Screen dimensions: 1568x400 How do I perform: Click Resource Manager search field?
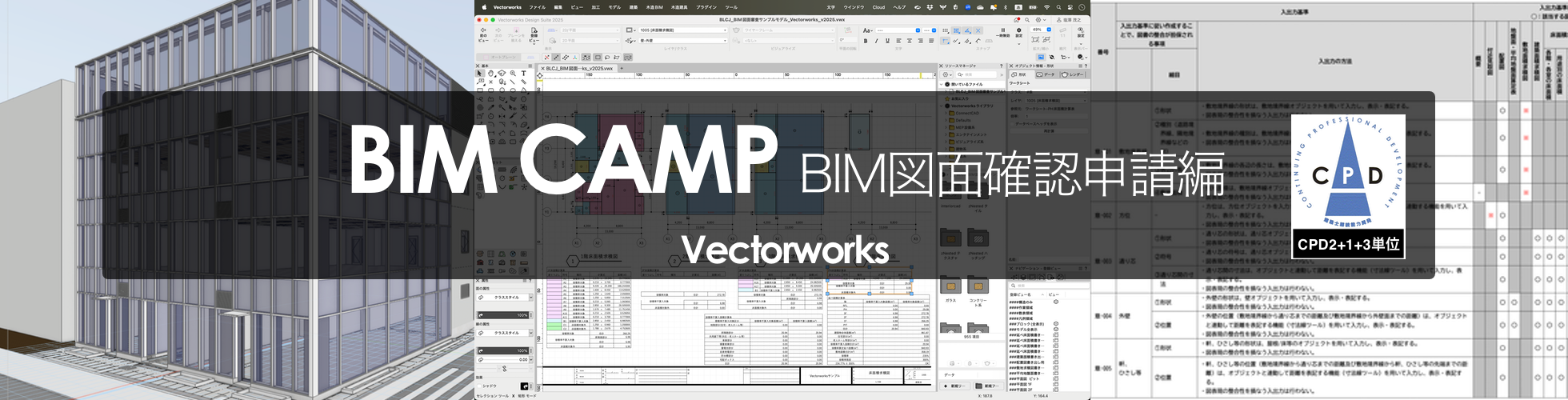977,74
